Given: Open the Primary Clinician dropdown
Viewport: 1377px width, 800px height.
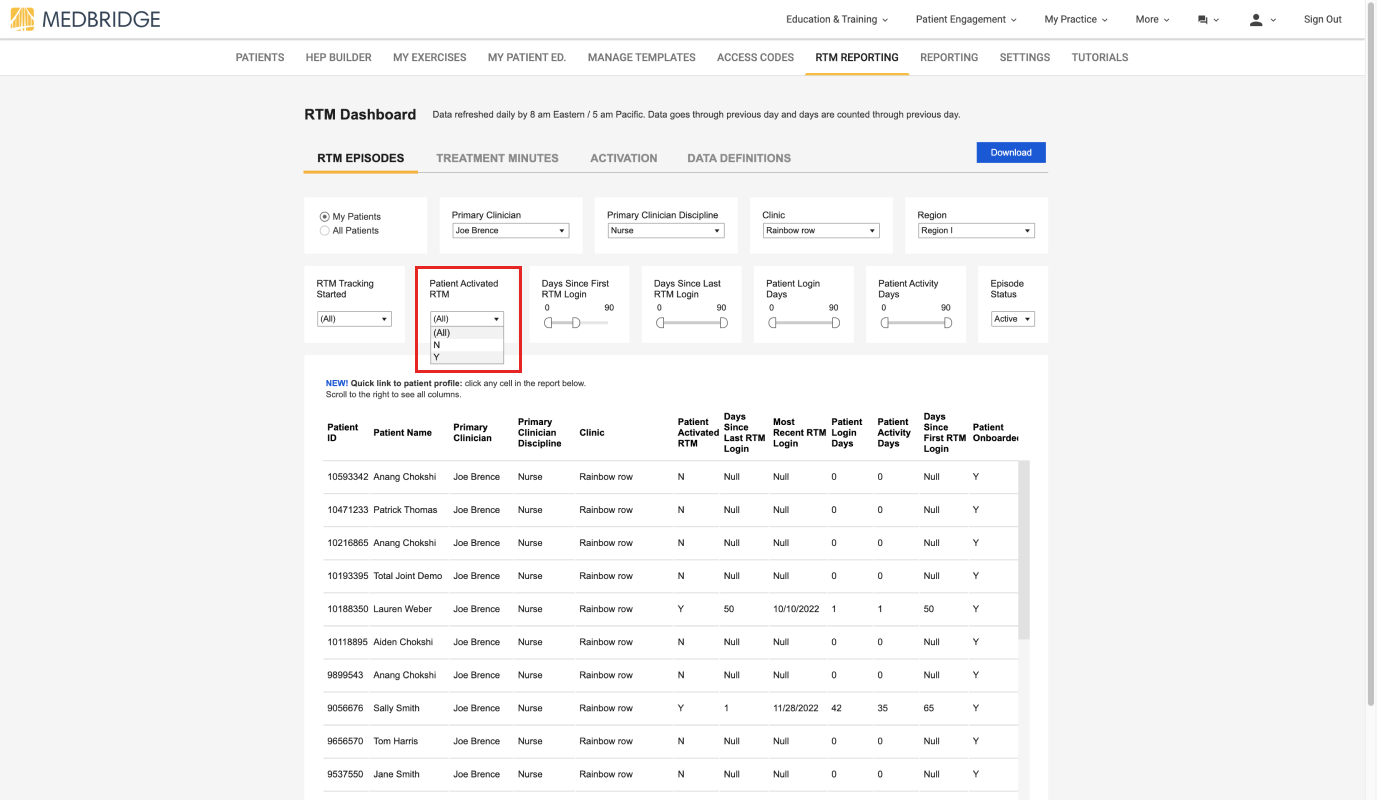Looking at the screenshot, I should click(x=510, y=231).
